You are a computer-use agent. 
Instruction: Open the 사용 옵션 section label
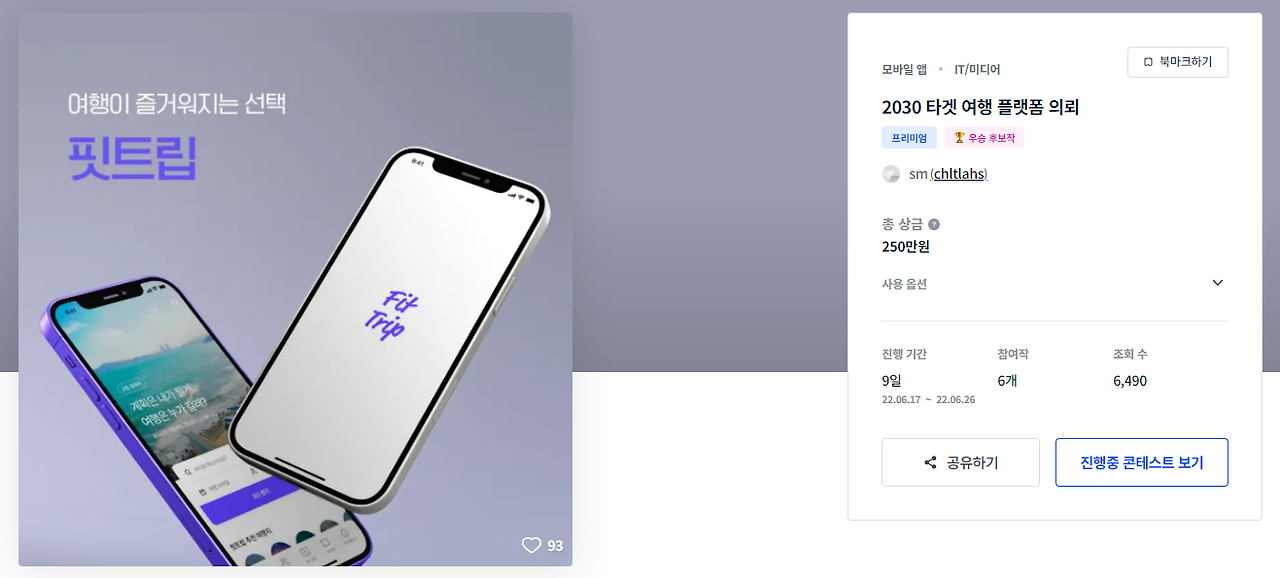904,284
